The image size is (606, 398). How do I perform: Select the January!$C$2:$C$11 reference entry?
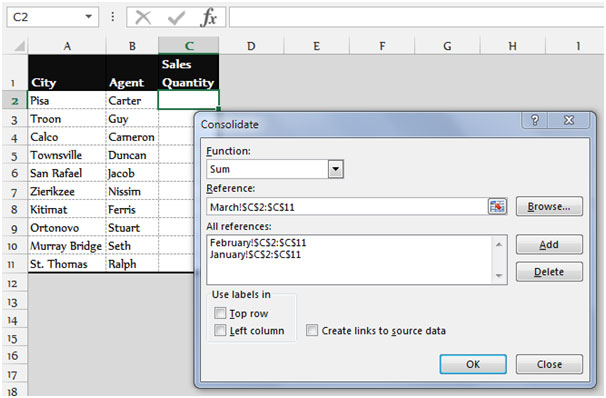pos(255,255)
